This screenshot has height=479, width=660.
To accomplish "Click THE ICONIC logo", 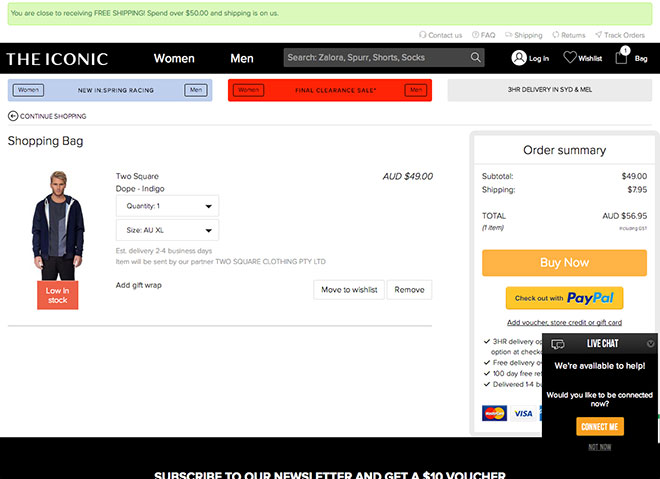I will click(57, 59).
